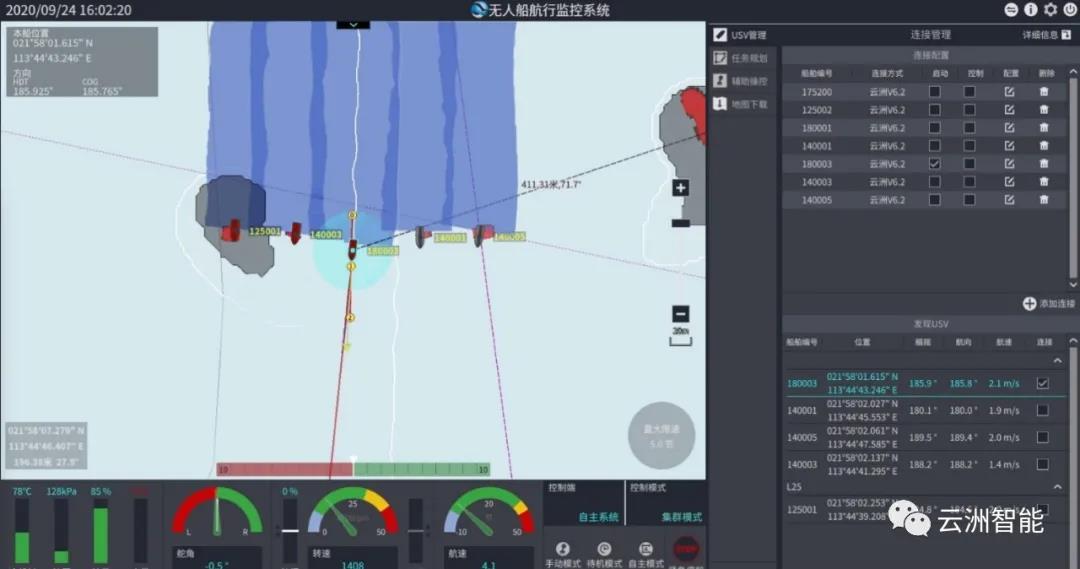Open config editor for vessel 180001
1080x569 pixels.
point(1009,127)
